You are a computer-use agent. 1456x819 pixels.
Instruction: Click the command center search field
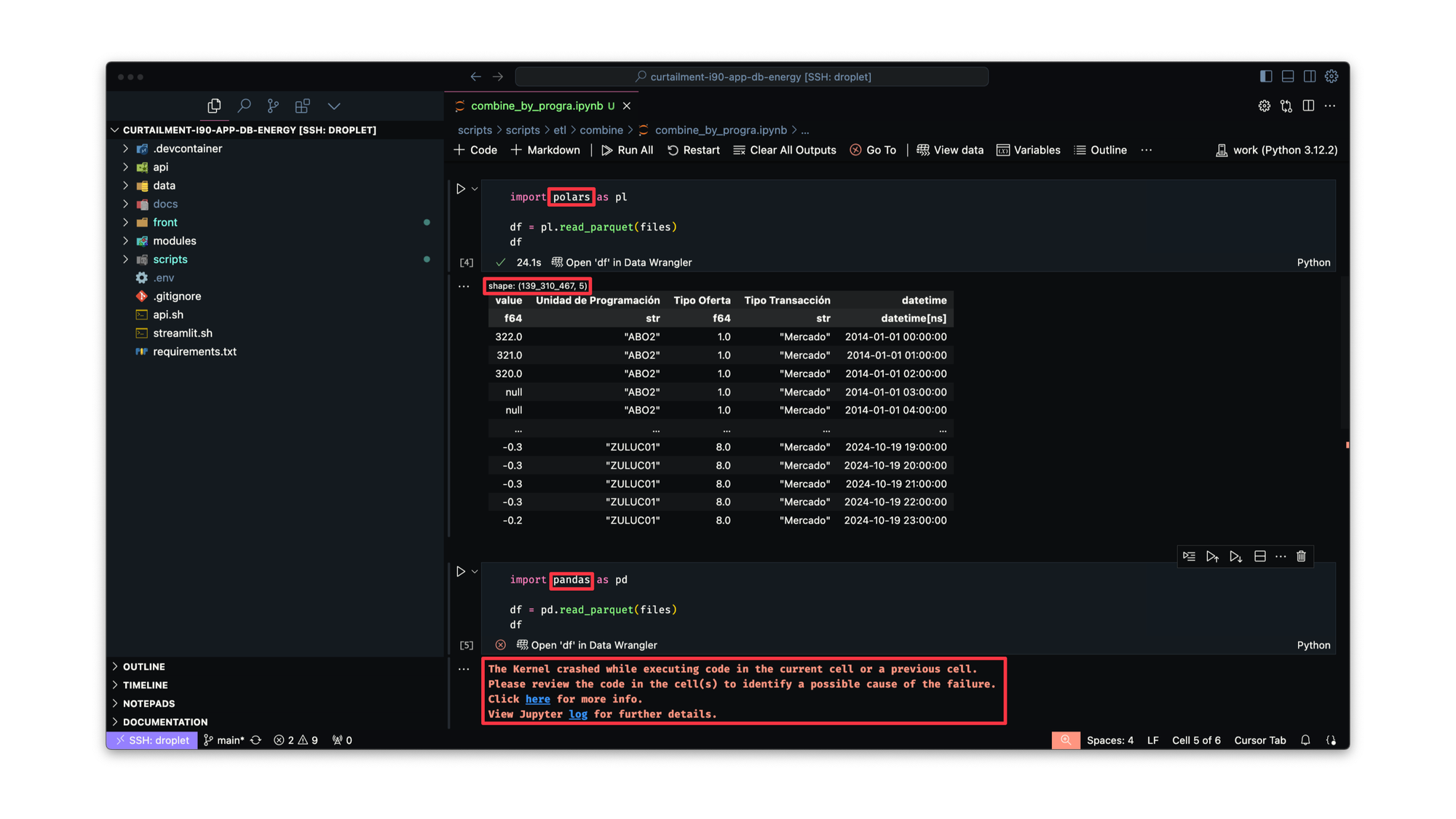(x=752, y=76)
